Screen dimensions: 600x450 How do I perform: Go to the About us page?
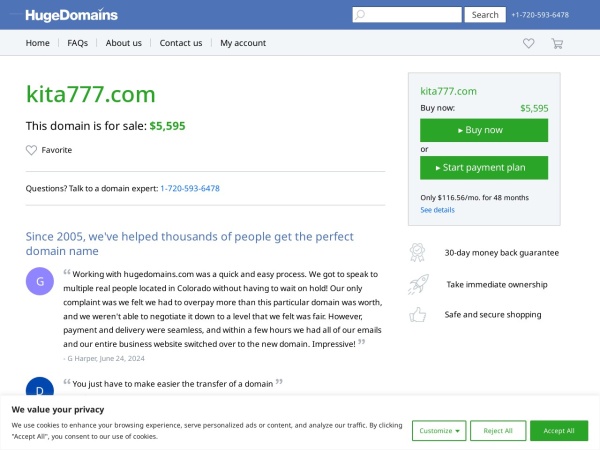pos(124,43)
